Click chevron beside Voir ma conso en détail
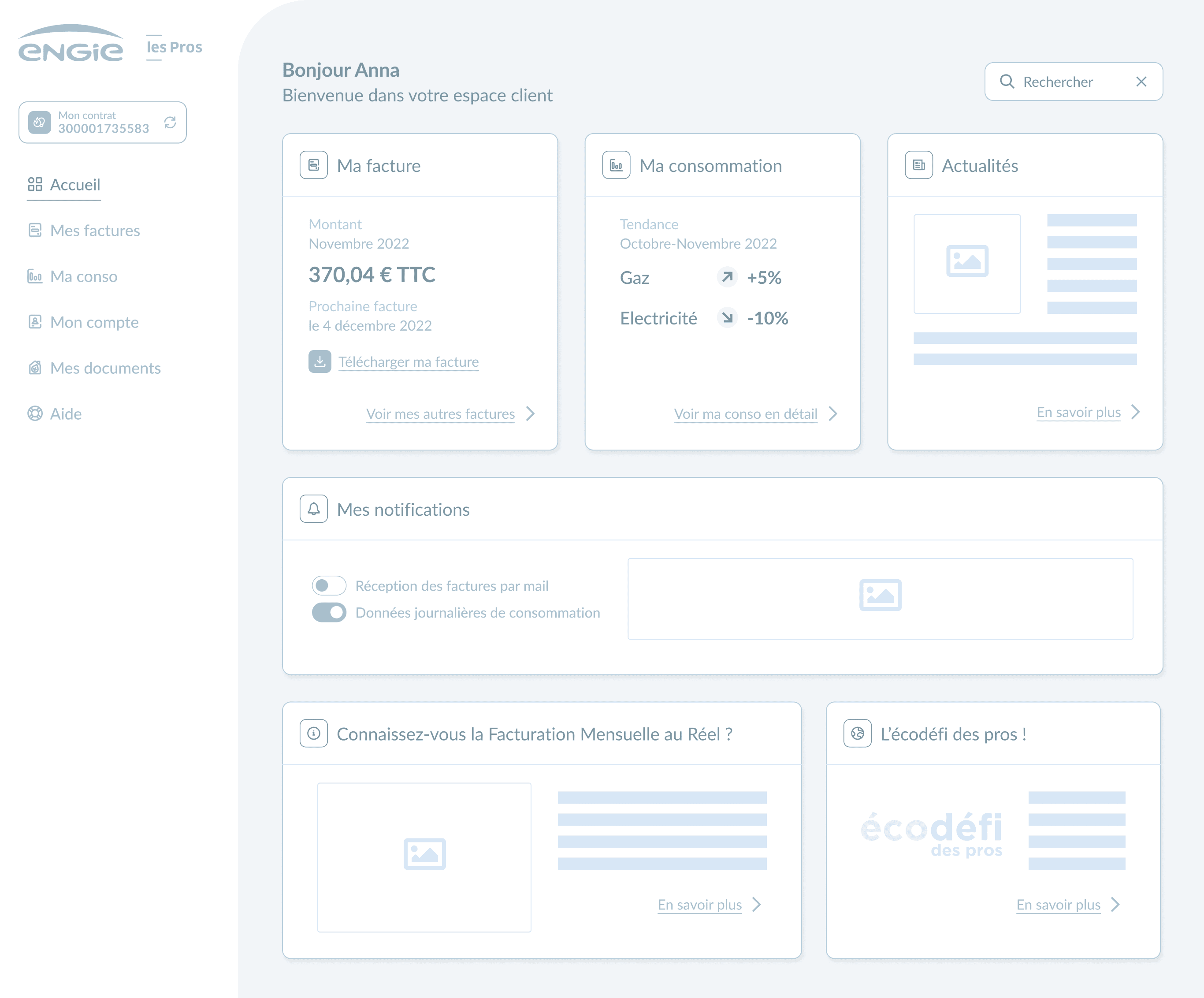This screenshot has height=998, width=1204. (833, 413)
